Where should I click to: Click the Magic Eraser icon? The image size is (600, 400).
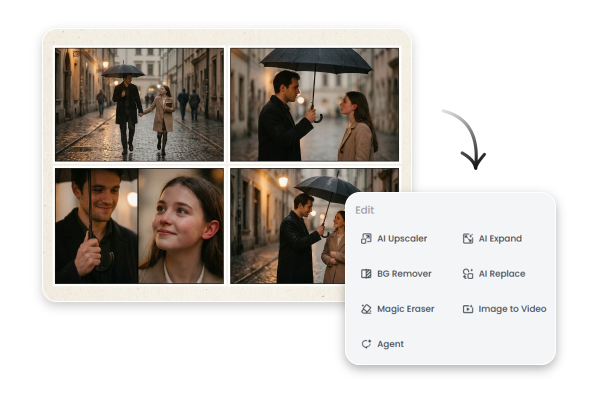pyautogui.click(x=366, y=309)
